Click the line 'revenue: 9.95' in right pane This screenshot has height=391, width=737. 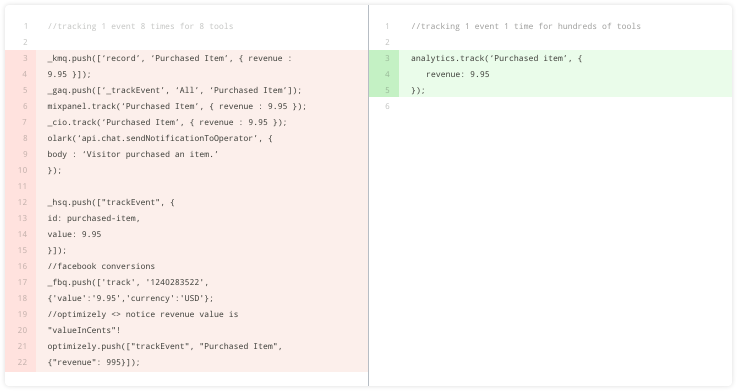pyautogui.click(x=457, y=74)
